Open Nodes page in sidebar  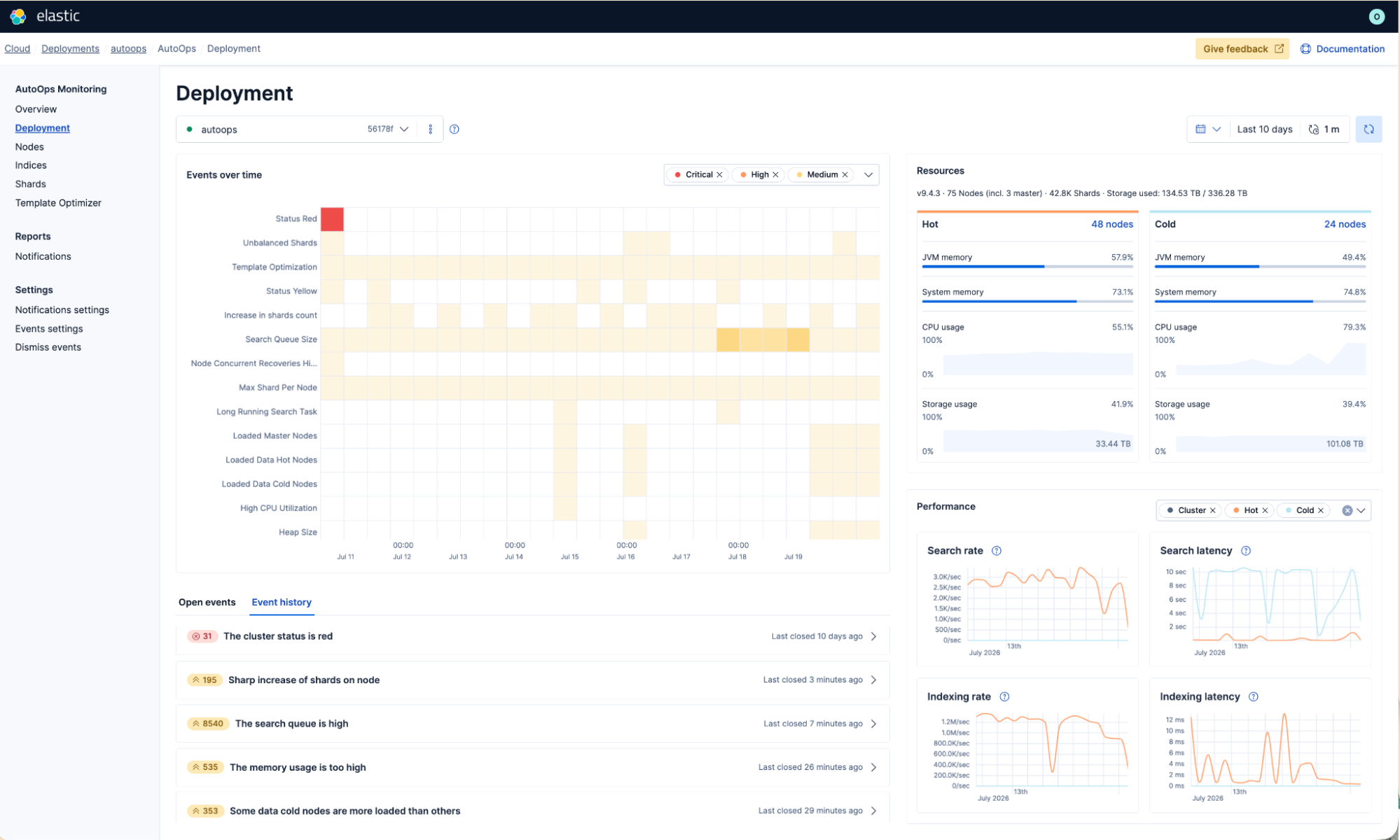[29, 147]
